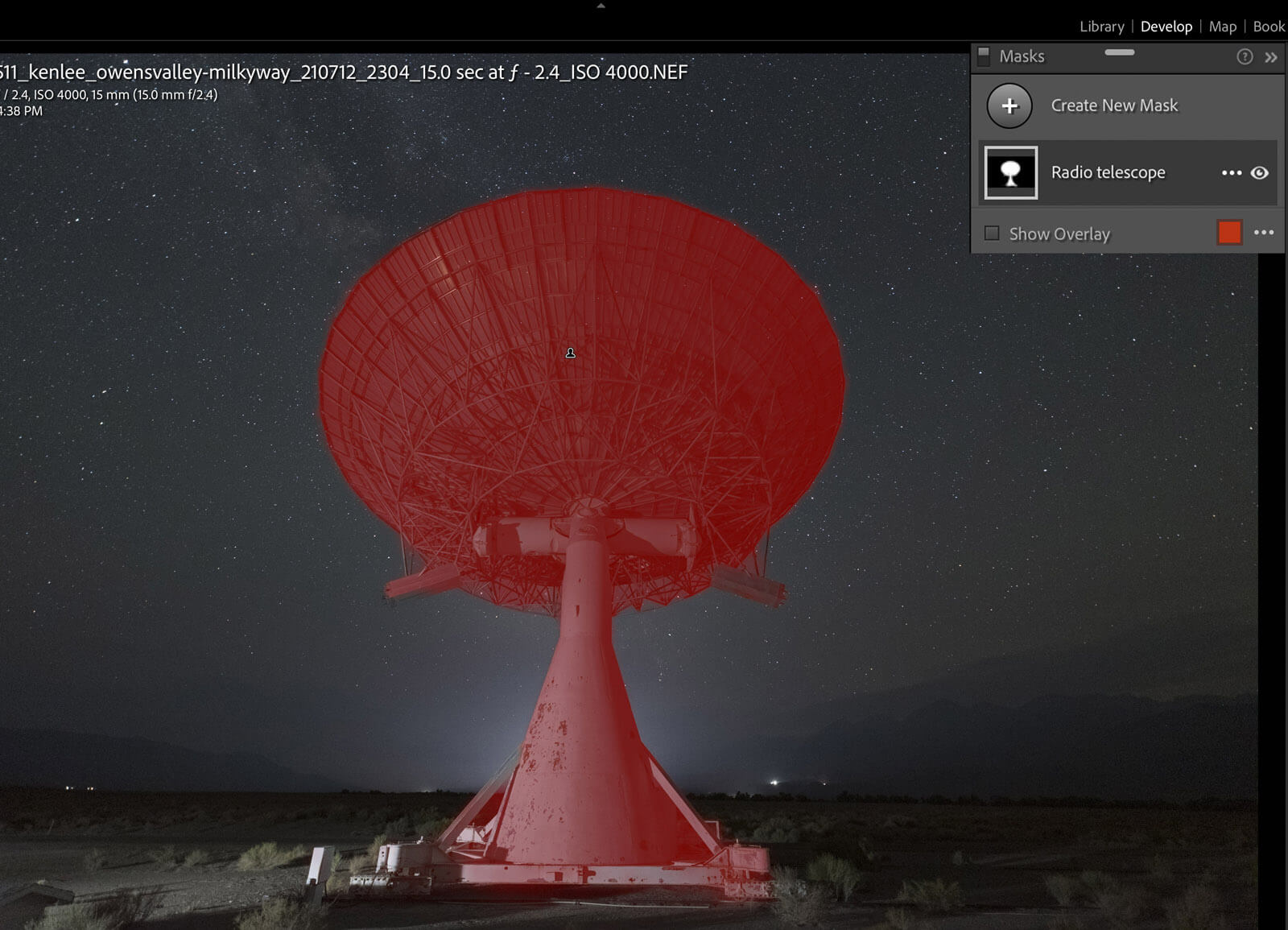The image size is (1288, 930).
Task: Collapse Masks panel with double chevron
Action: click(1271, 57)
